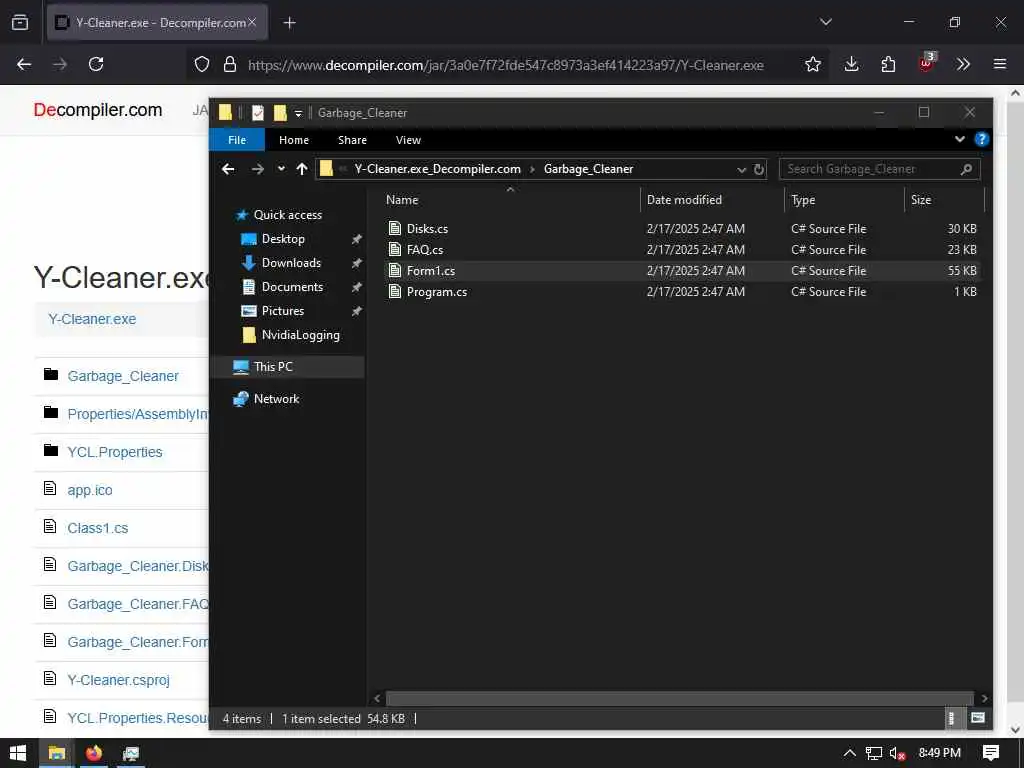Click the browser URL address field

point(505,65)
